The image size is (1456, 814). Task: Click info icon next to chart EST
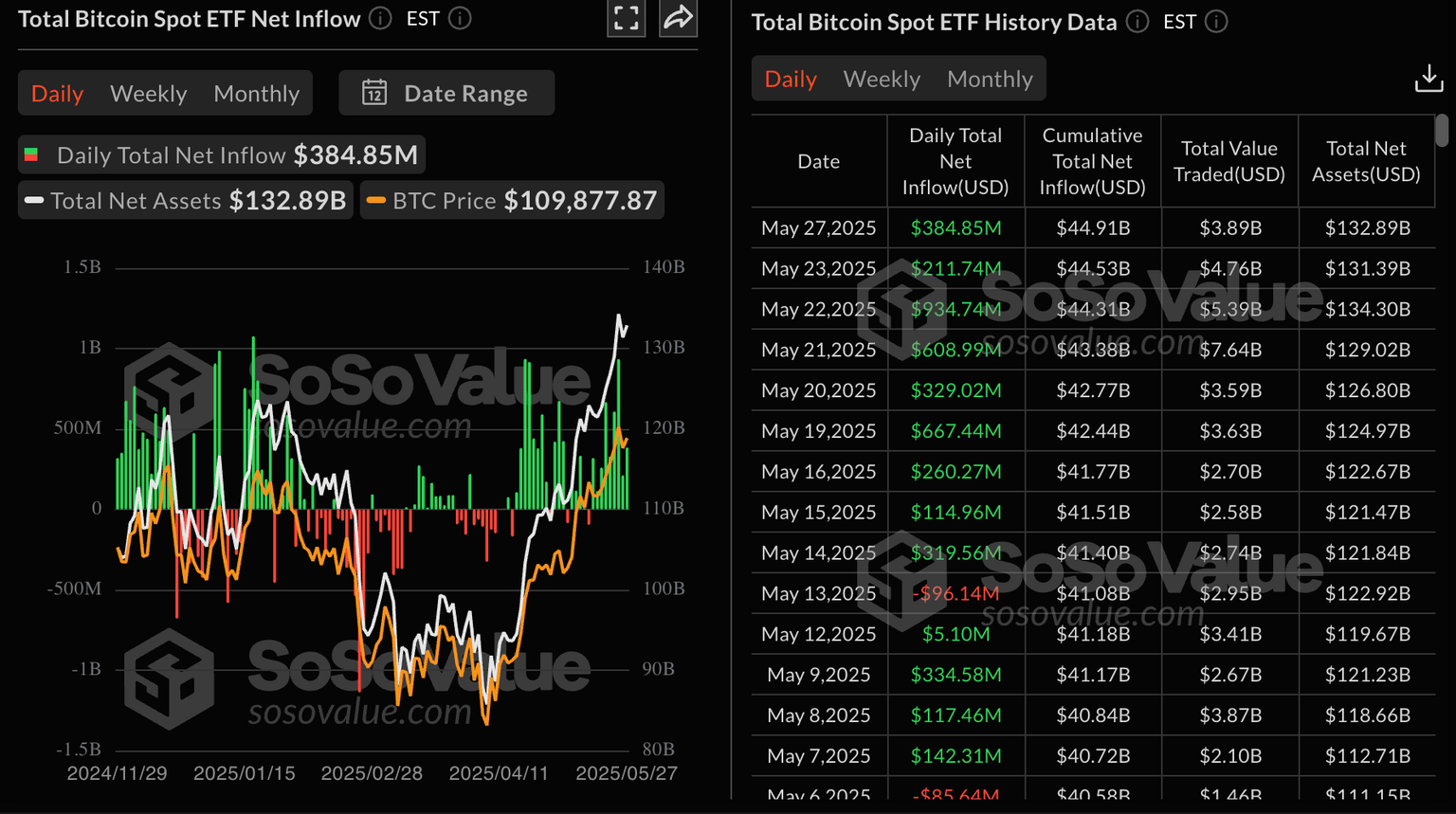tap(460, 19)
